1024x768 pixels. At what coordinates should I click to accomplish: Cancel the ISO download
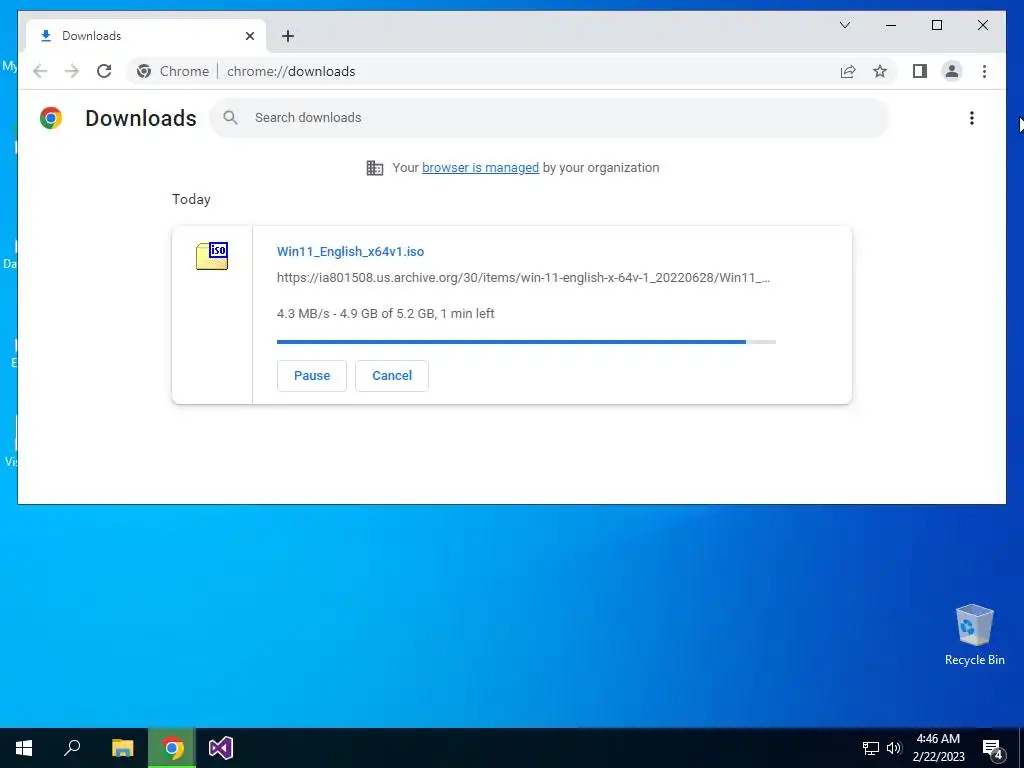pyautogui.click(x=392, y=376)
